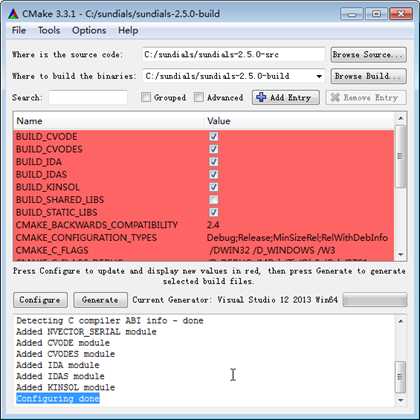This screenshot has height=420, width=420.
Task: Open the Tools menu
Action: point(49,30)
